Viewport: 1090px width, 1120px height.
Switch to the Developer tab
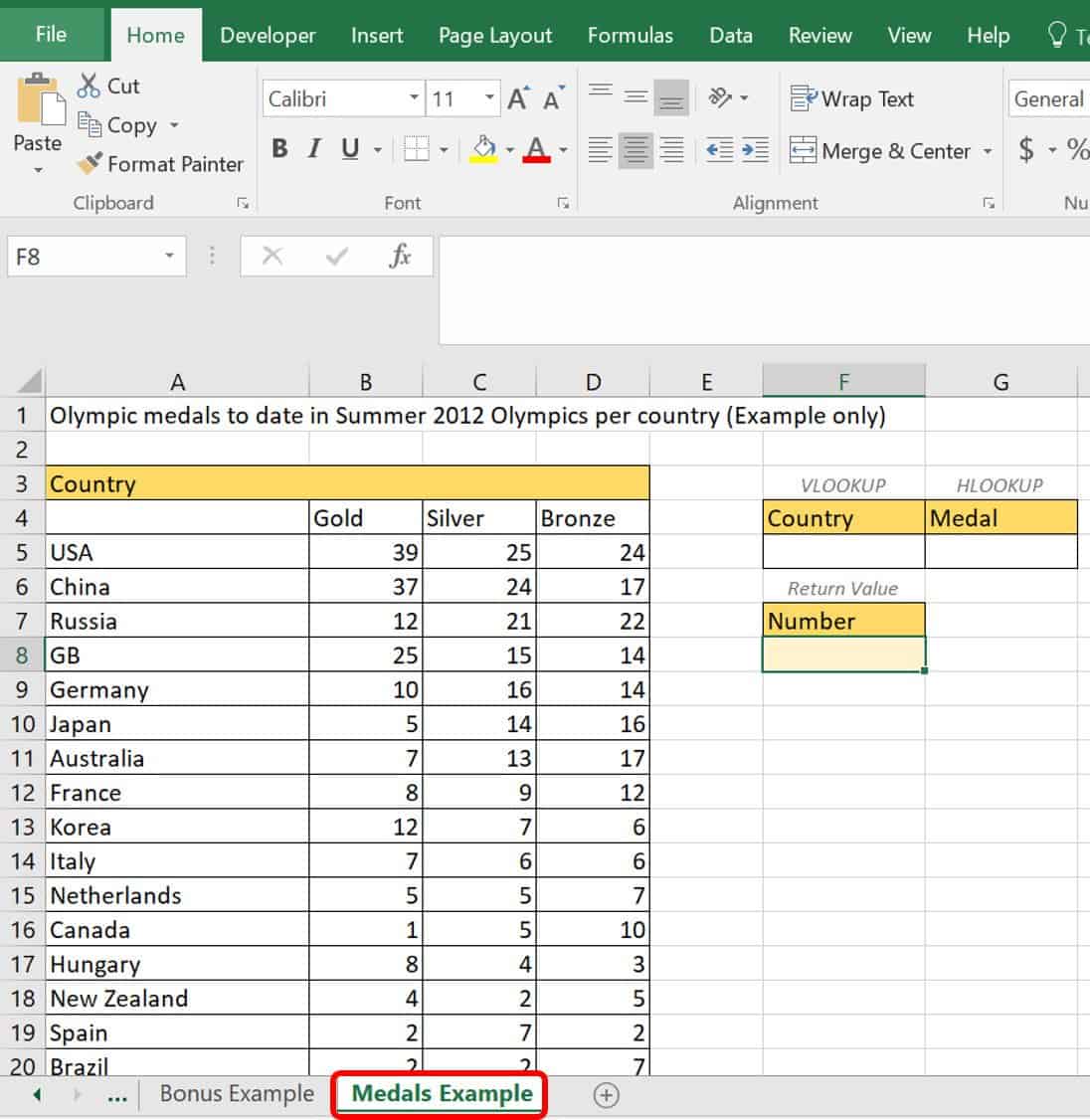point(268,35)
